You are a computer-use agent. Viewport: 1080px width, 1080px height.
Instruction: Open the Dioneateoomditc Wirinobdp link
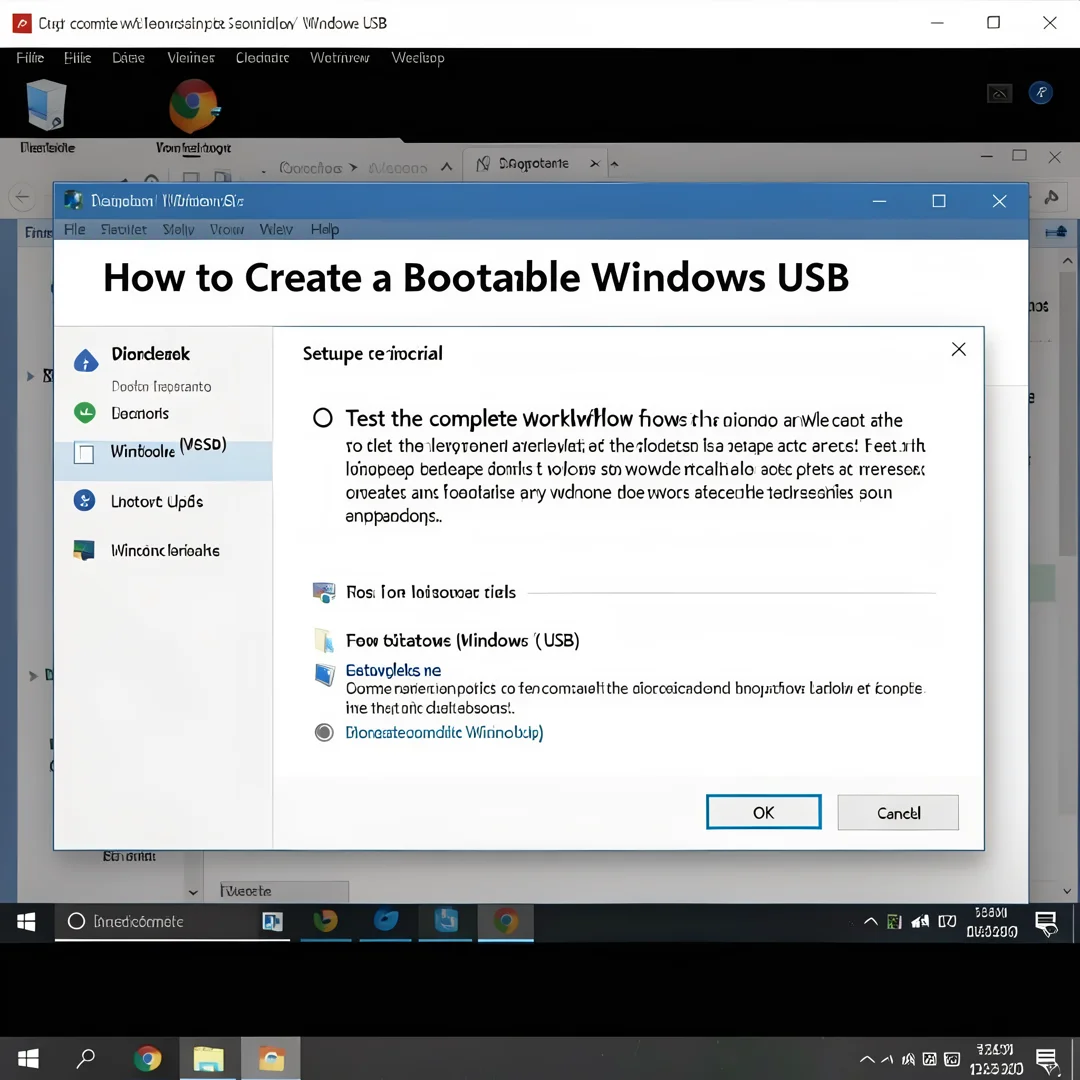coord(444,732)
